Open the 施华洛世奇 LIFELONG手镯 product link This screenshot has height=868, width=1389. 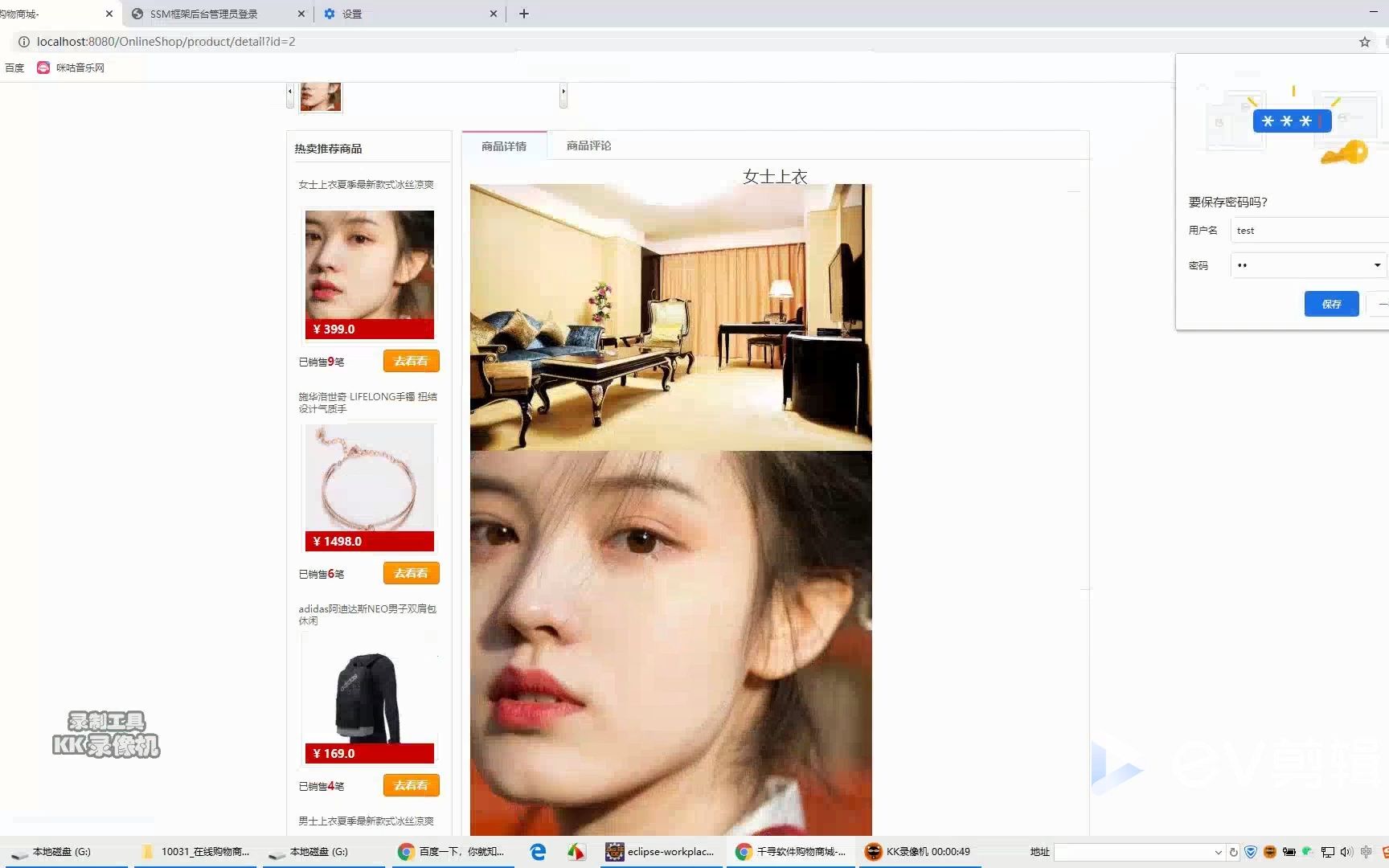pyautogui.click(x=367, y=403)
